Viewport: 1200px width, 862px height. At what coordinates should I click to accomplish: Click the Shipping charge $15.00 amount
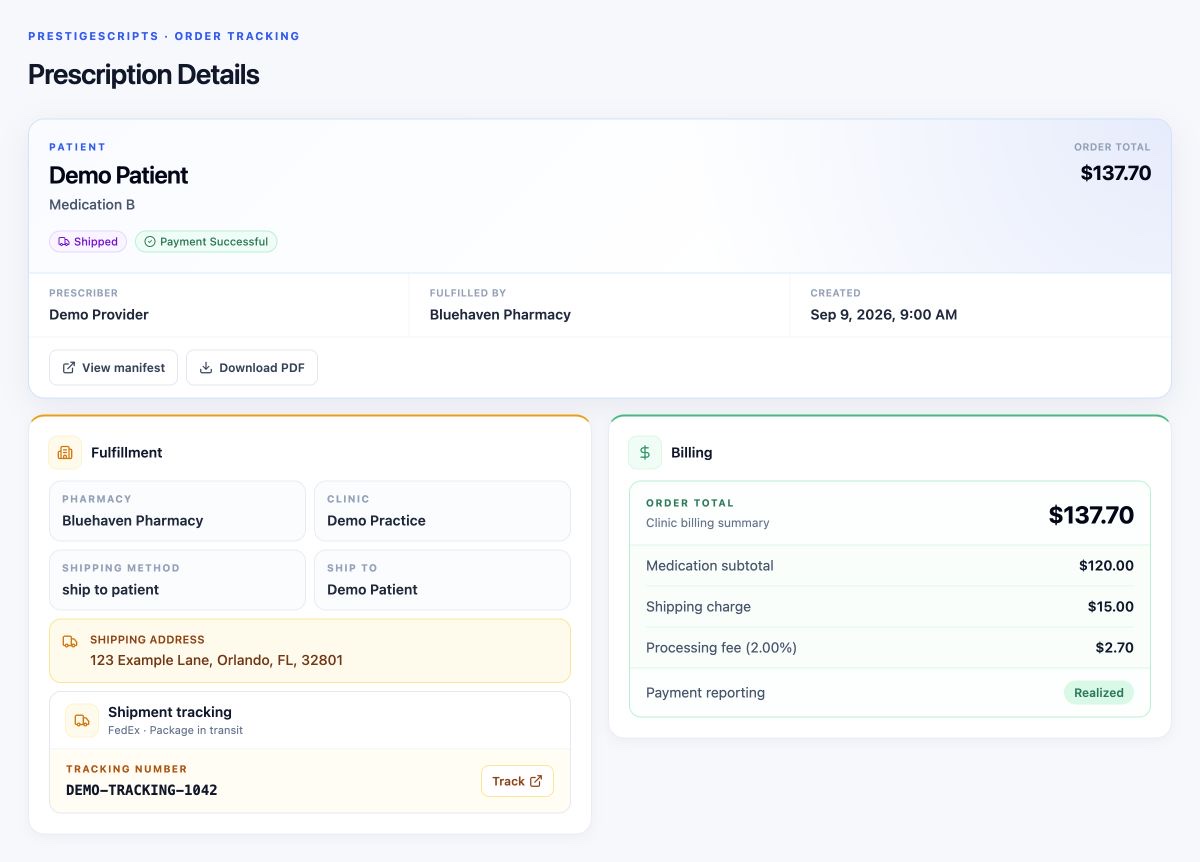[x=1111, y=607]
